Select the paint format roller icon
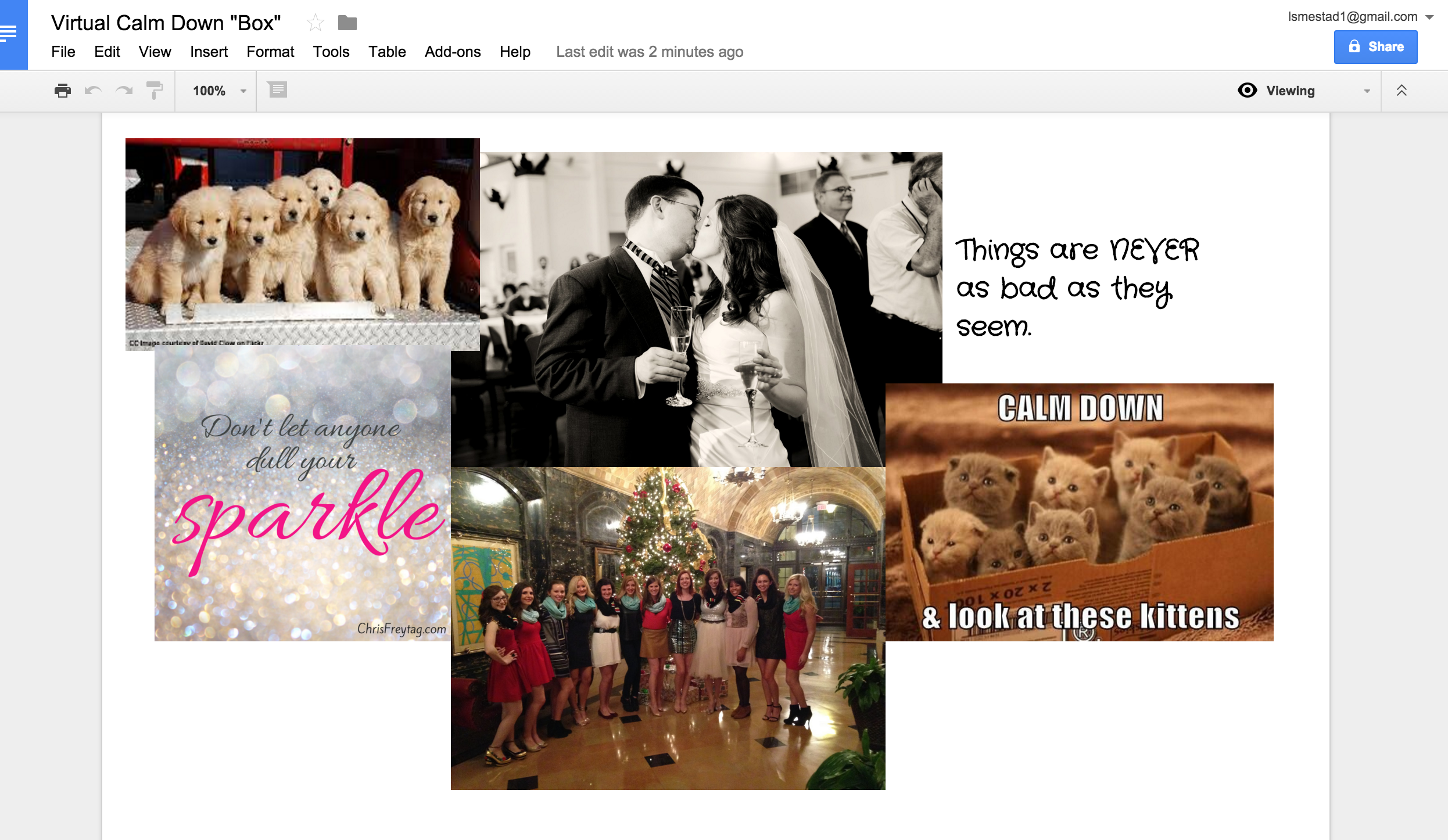The width and height of the screenshot is (1448, 840). (x=155, y=91)
